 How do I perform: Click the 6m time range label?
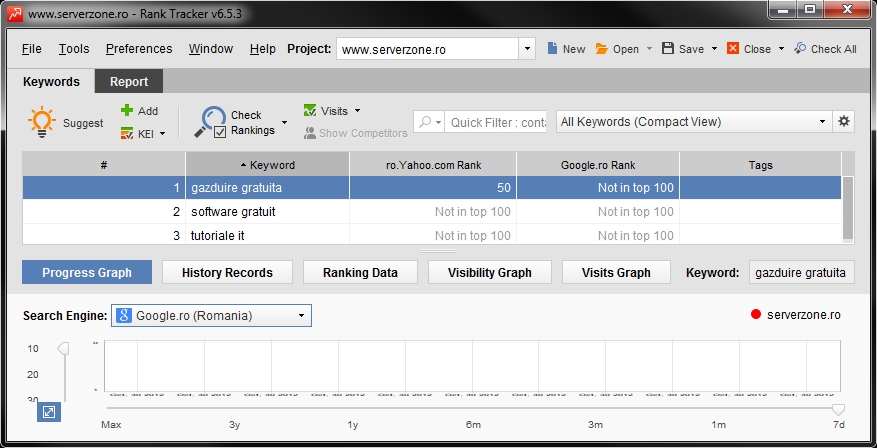[x=473, y=425]
